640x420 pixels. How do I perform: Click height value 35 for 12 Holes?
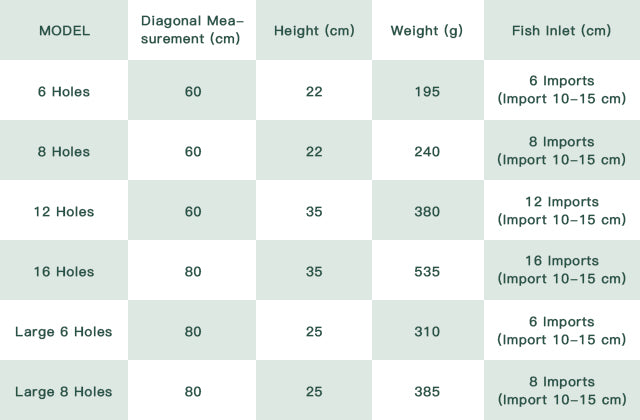click(x=314, y=211)
